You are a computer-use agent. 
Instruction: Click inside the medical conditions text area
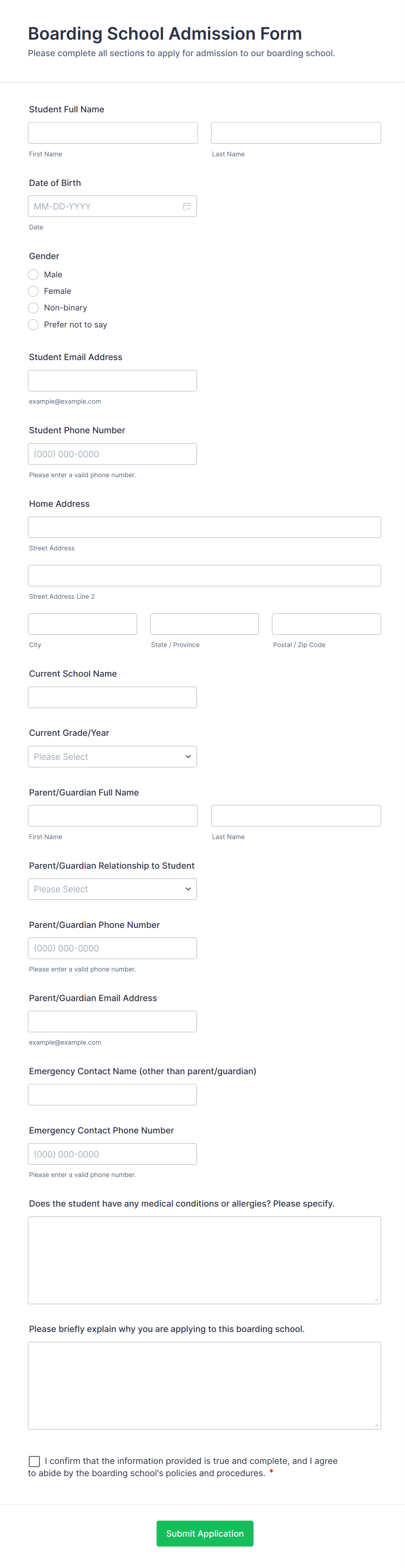tap(204, 1260)
